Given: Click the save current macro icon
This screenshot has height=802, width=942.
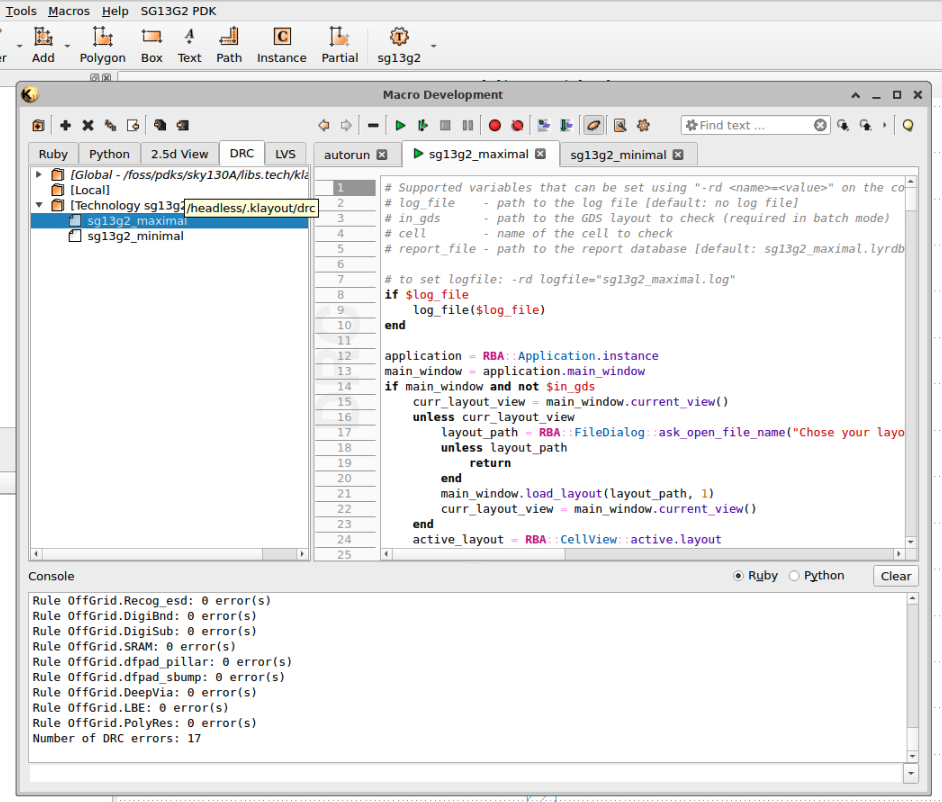Looking at the screenshot, I should coord(183,125).
